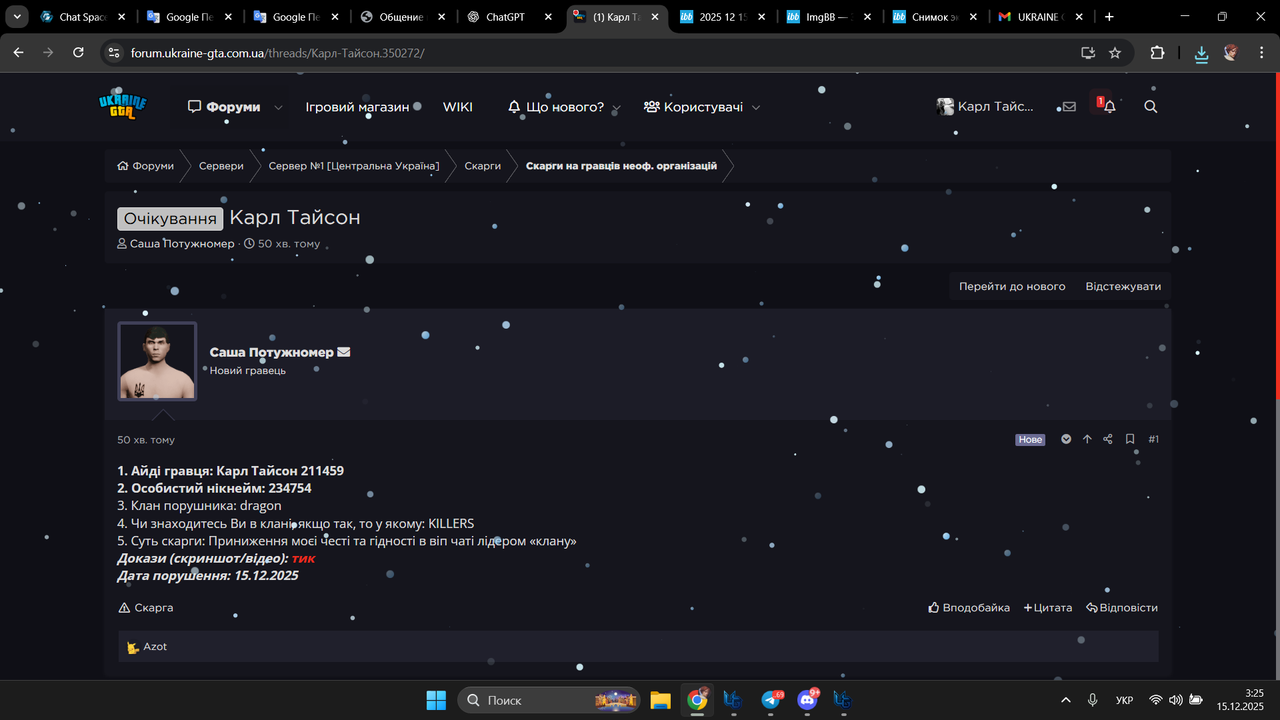This screenshot has height=720, width=1280.
Task: Expand the Форуми dropdown chevron
Action: point(278,107)
